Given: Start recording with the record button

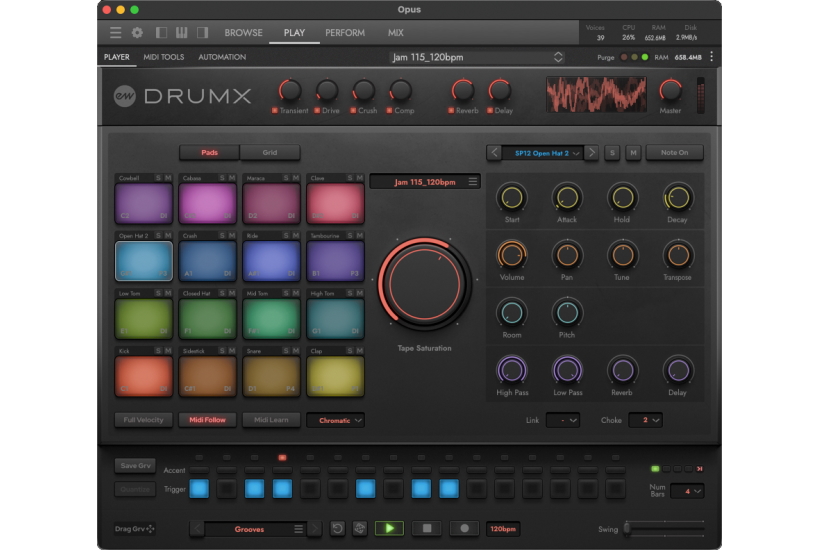Looking at the screenshot, I should [464, 529].
